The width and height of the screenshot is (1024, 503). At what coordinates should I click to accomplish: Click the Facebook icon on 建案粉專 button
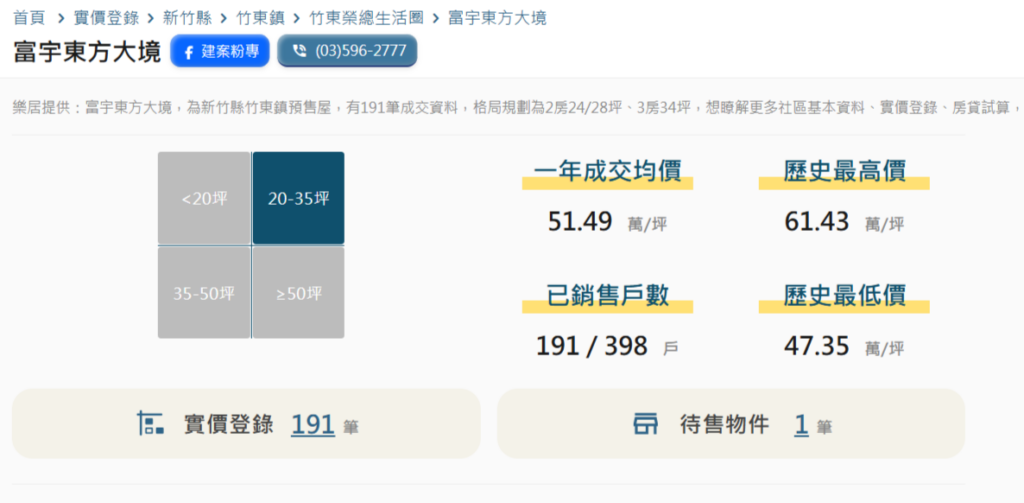pos(188,52)
